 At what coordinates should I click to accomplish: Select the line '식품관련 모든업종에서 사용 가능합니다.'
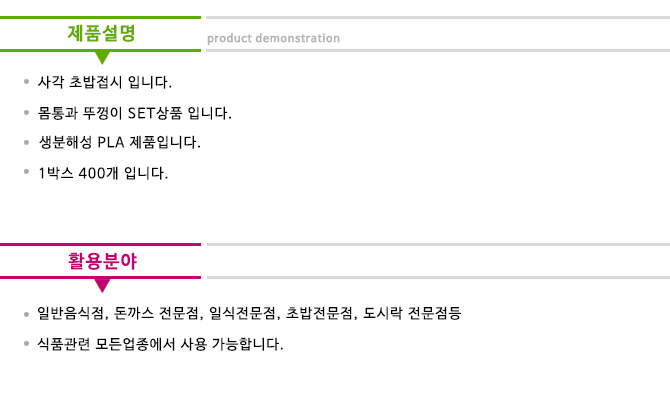pos(160,344)
